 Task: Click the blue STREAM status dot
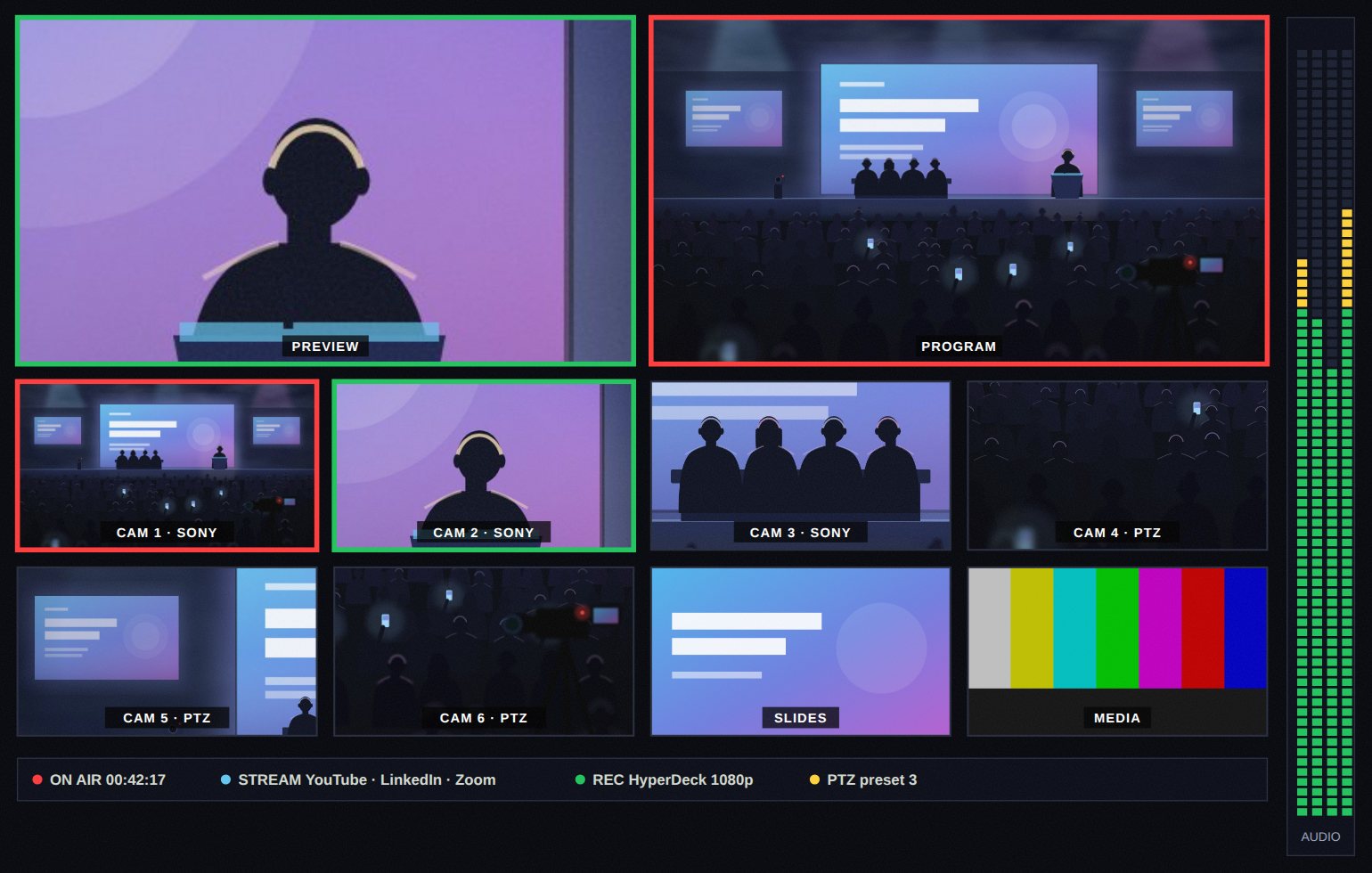[x=225, y=779]
